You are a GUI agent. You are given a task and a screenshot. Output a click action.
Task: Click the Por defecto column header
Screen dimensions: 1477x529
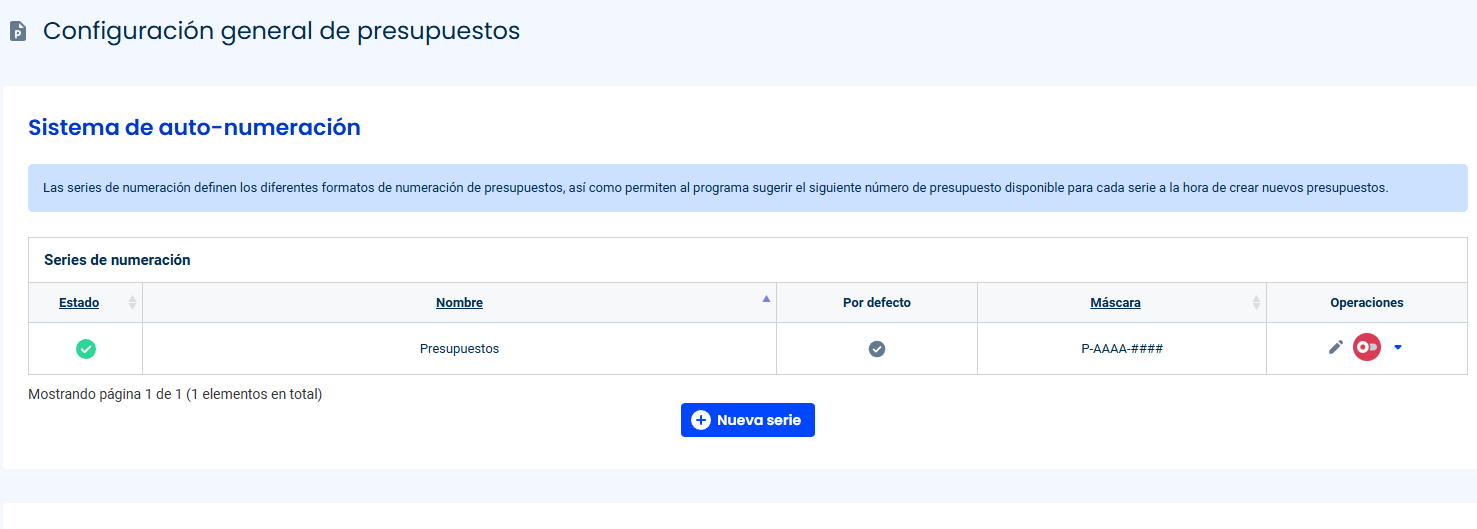[877, 302]
